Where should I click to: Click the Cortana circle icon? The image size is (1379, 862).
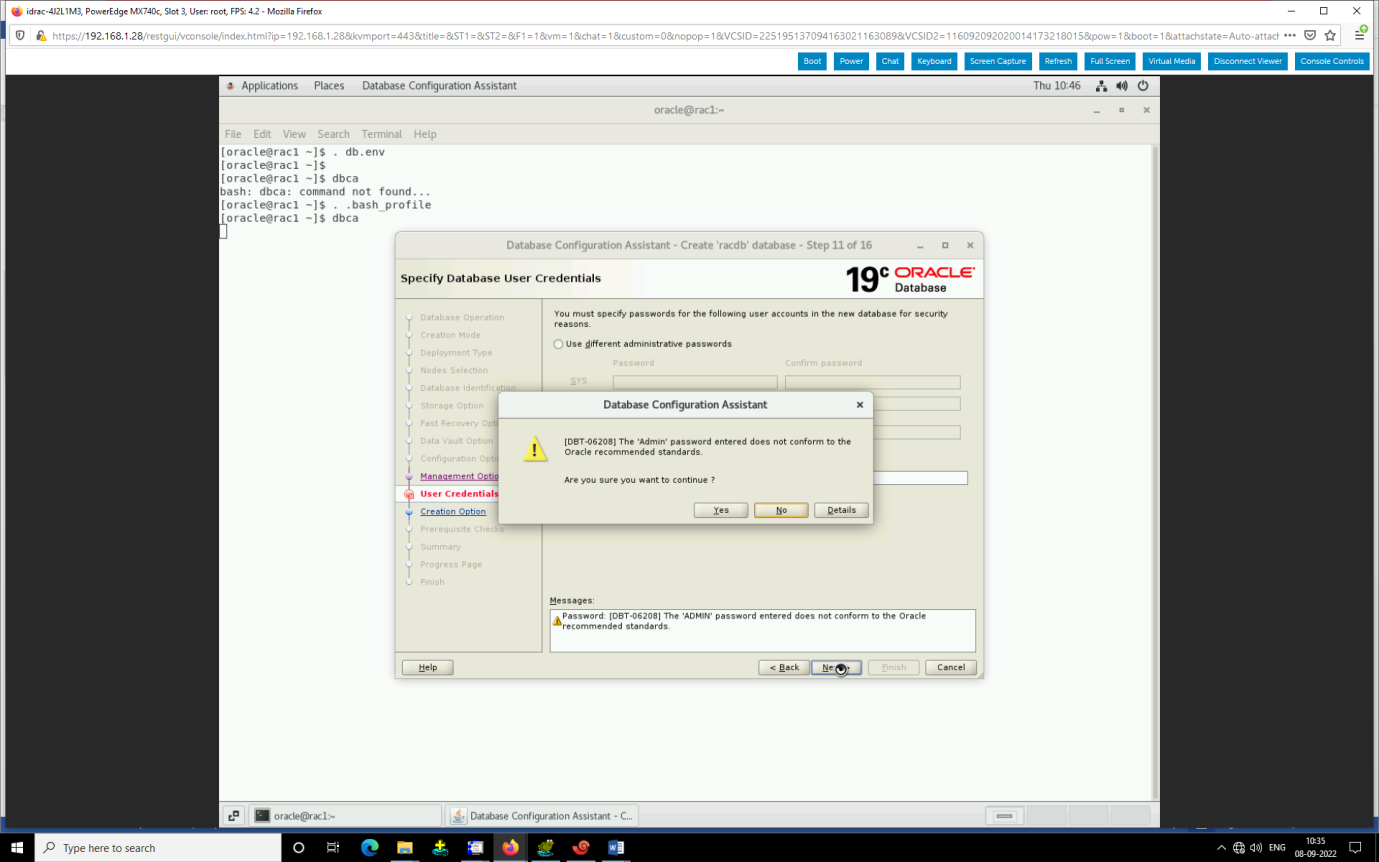click(298, 848)
